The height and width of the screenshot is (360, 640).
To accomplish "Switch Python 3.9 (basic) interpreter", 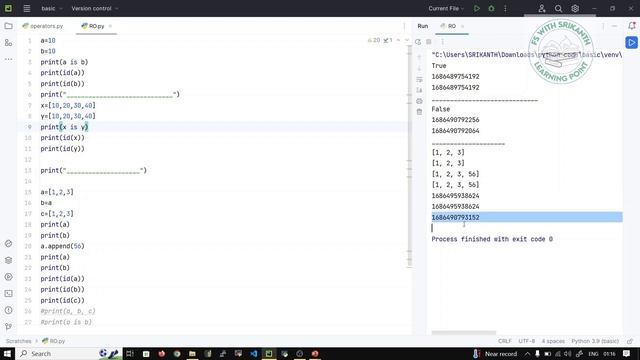I will click(x=595, y=341).
